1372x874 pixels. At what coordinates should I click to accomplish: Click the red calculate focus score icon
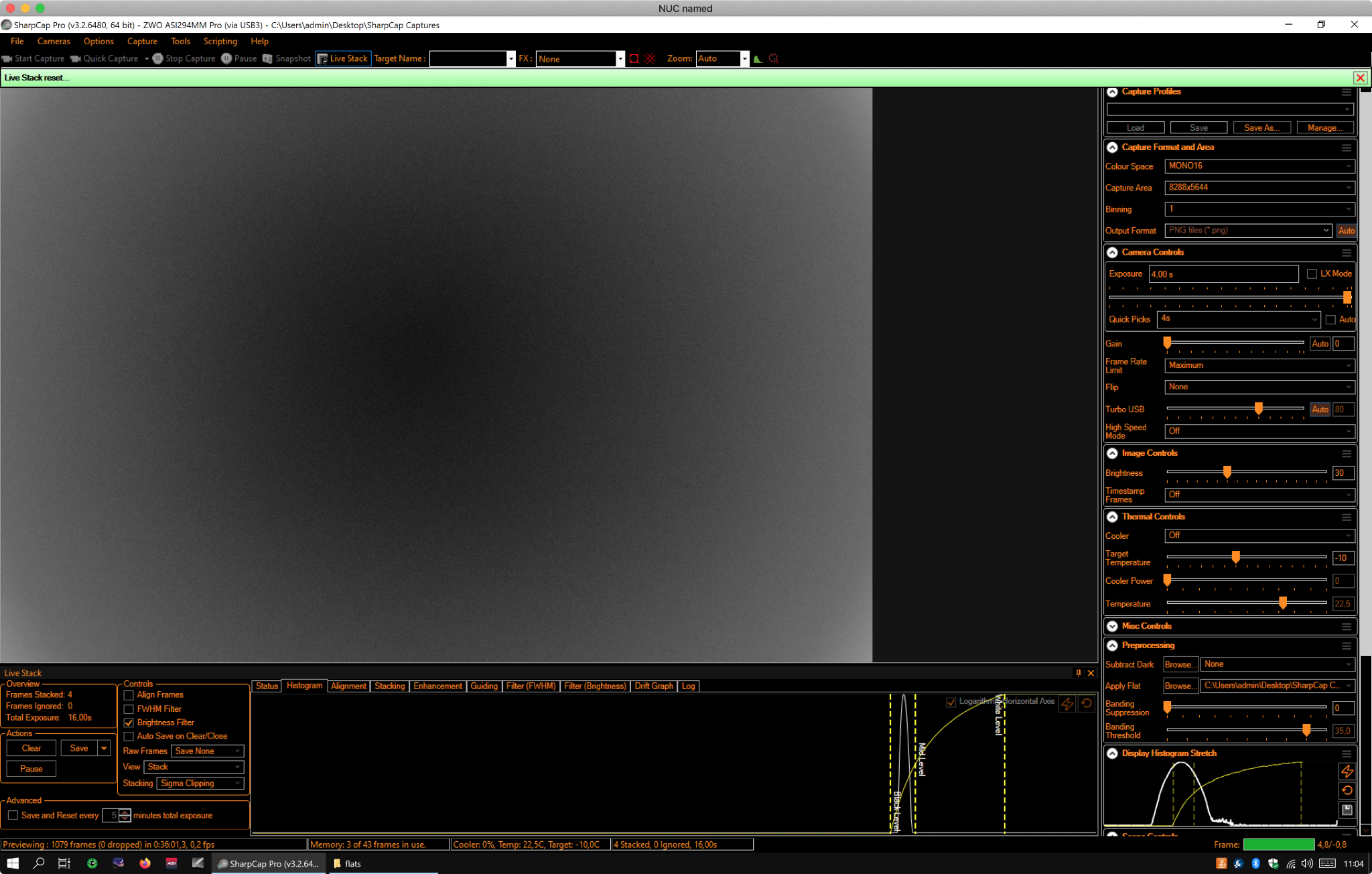click(x=774, y=58)
